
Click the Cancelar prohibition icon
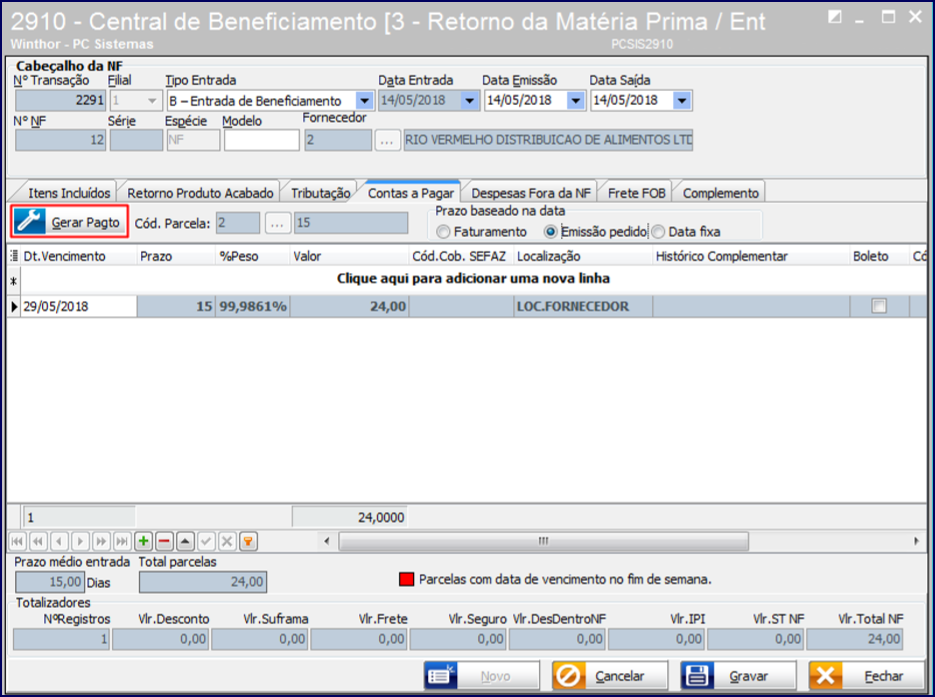[568, 676]
